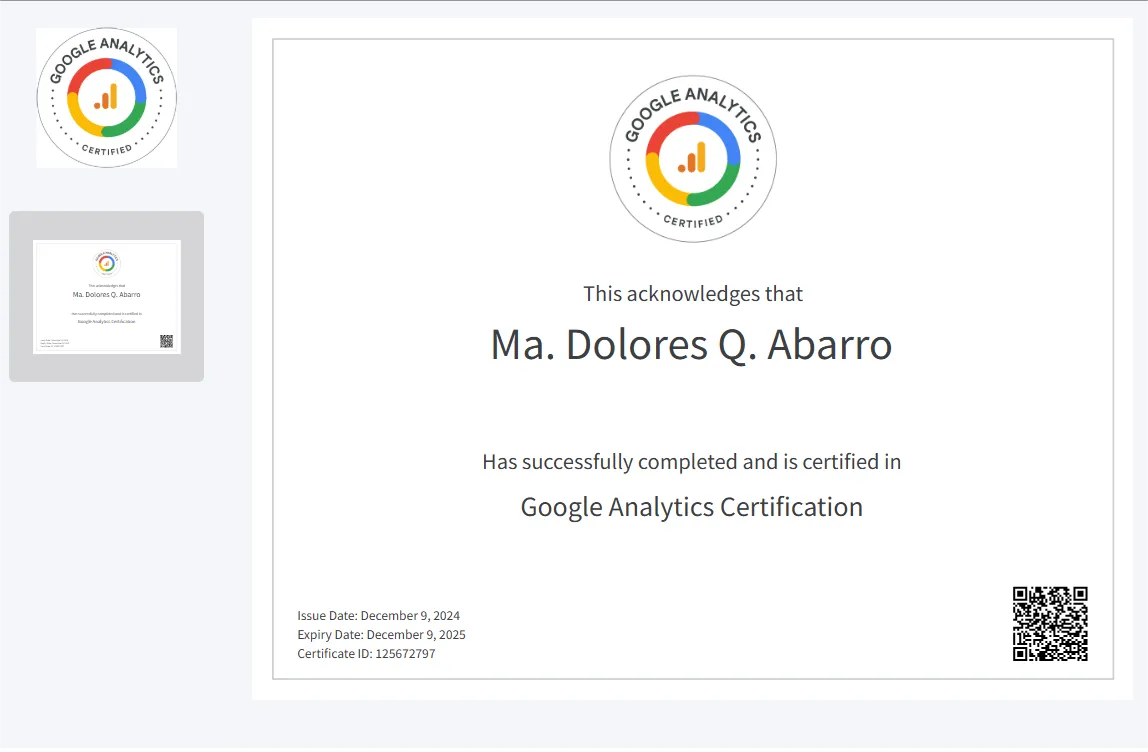Screen dimensions: 1148x752
Task: Click the Issue Date: December 9, 2024 line
Action: tap(379, 616)
